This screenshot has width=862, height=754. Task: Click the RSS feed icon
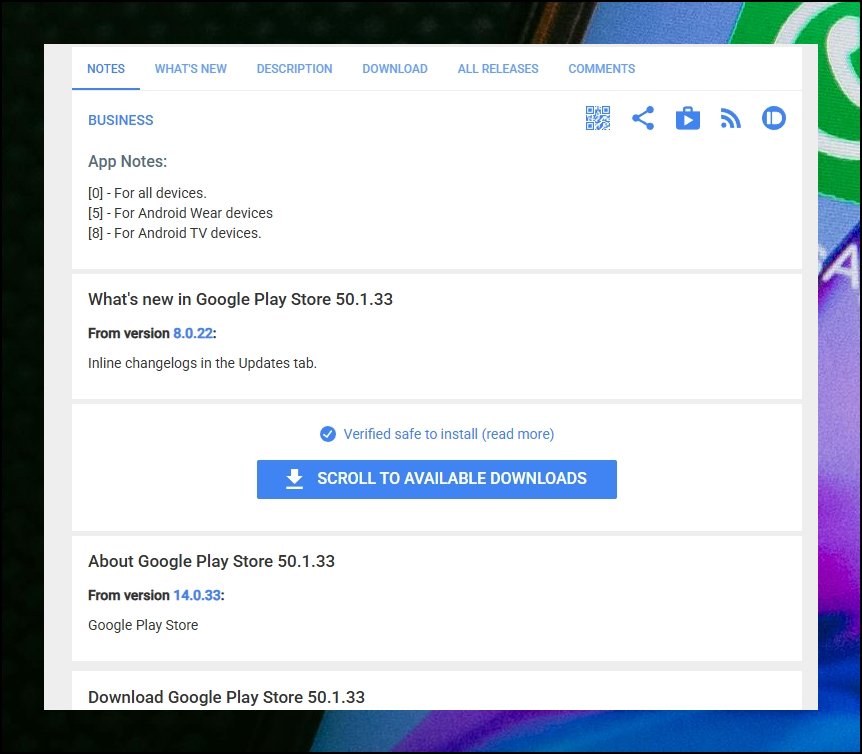tap(731, 119)
